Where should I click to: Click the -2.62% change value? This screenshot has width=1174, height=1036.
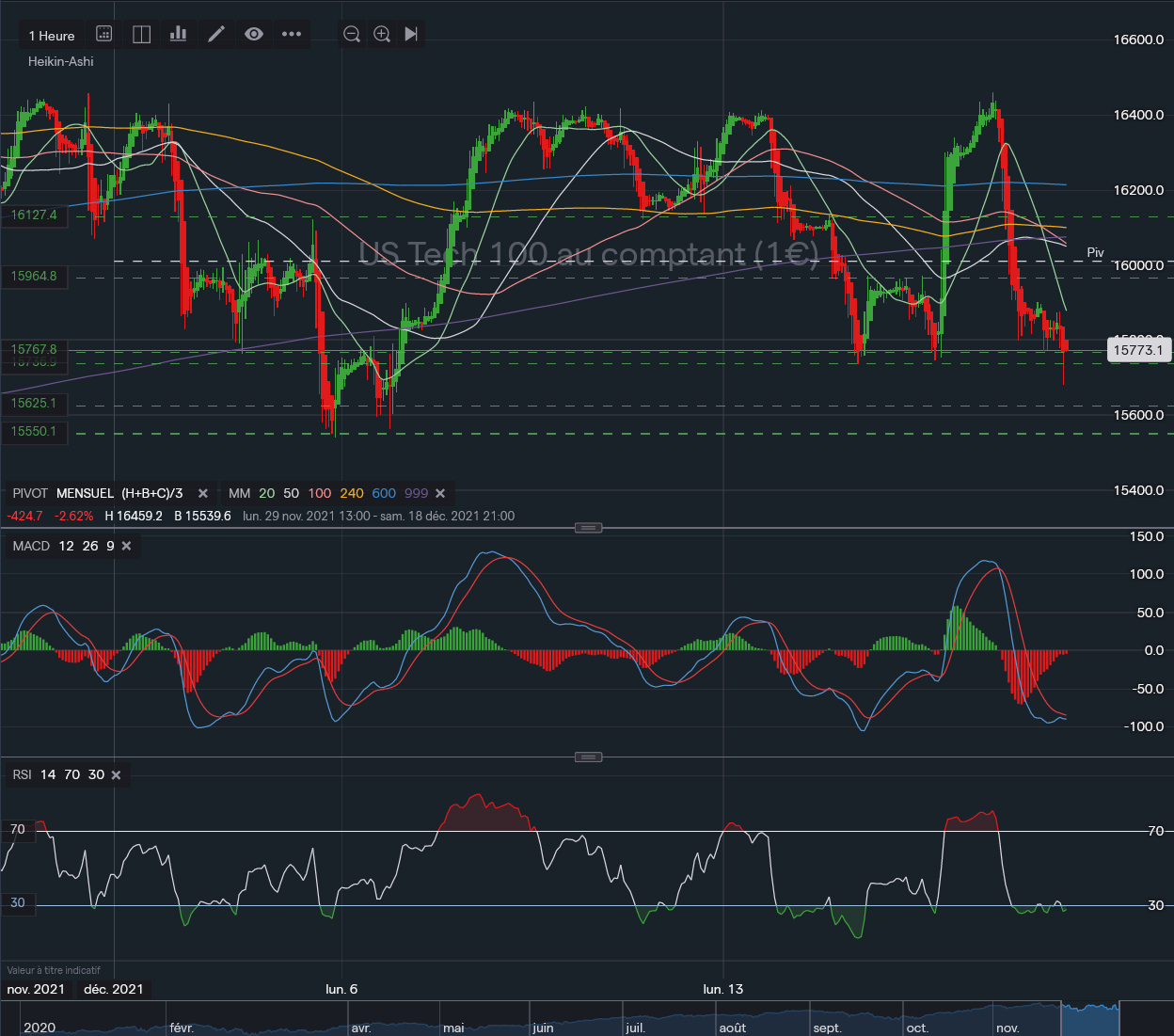click(x=74, y=516)
